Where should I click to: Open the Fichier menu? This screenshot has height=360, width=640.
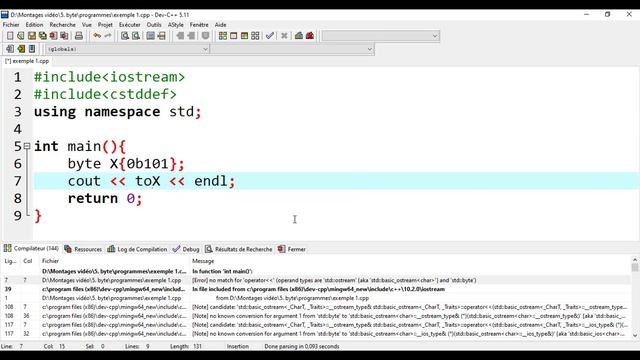coord(11,24)
